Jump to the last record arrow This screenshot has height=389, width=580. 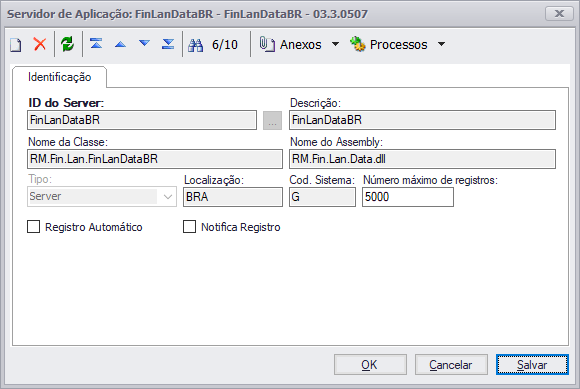[x=168, y=44]
